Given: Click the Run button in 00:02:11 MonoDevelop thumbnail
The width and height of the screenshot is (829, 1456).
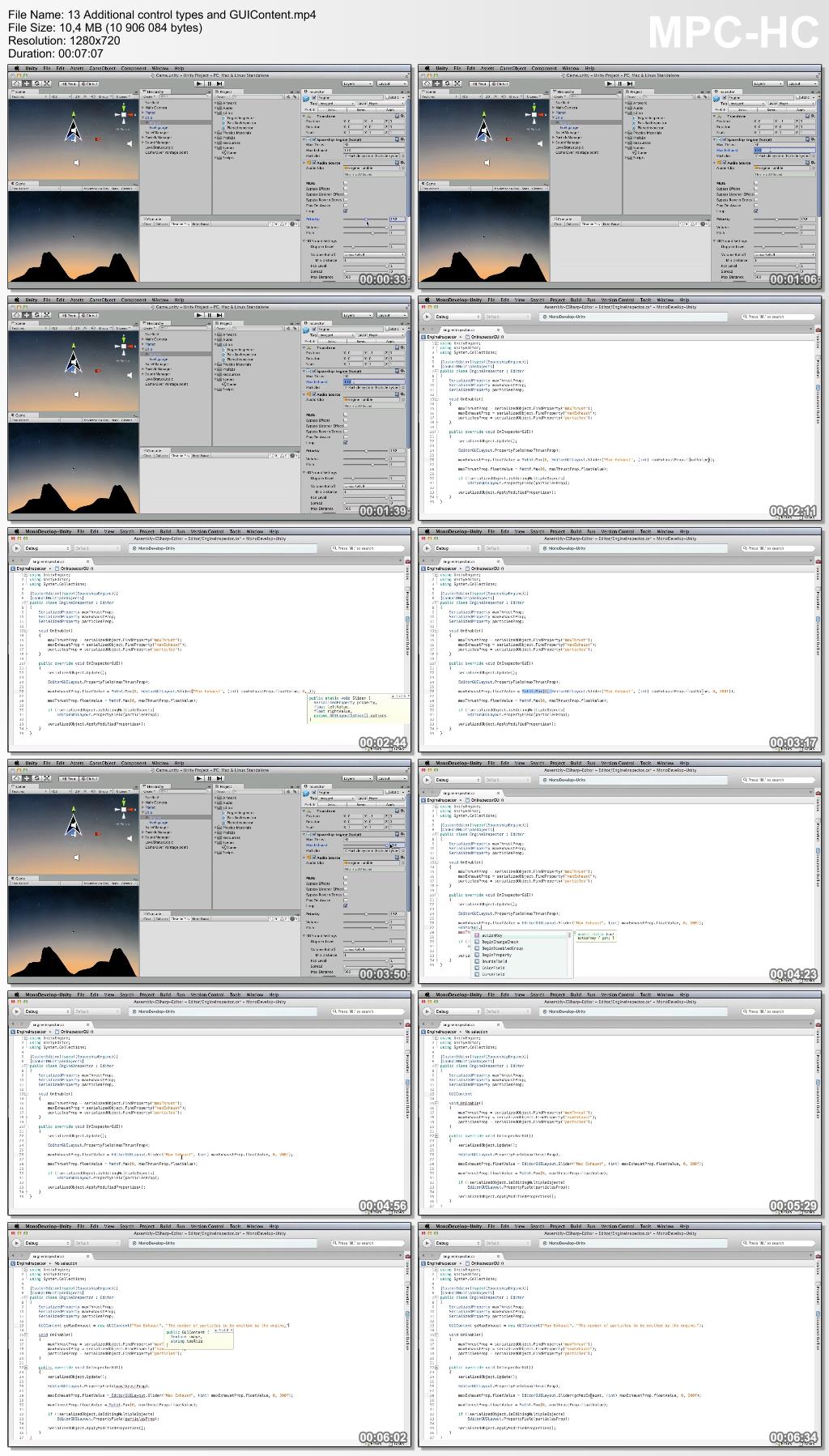Looking at the screenshot, I should pyautogui.click(x=427, y=317).
